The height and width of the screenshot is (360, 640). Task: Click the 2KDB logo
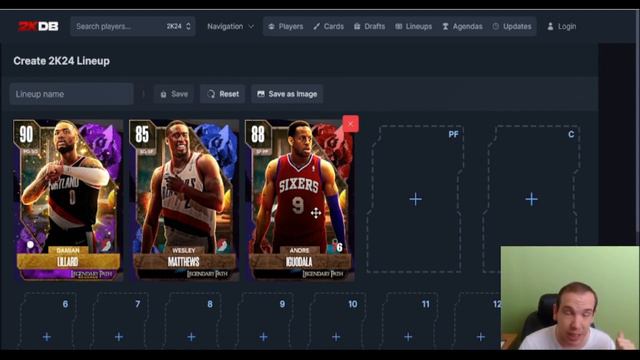click(x=38, y=26)
